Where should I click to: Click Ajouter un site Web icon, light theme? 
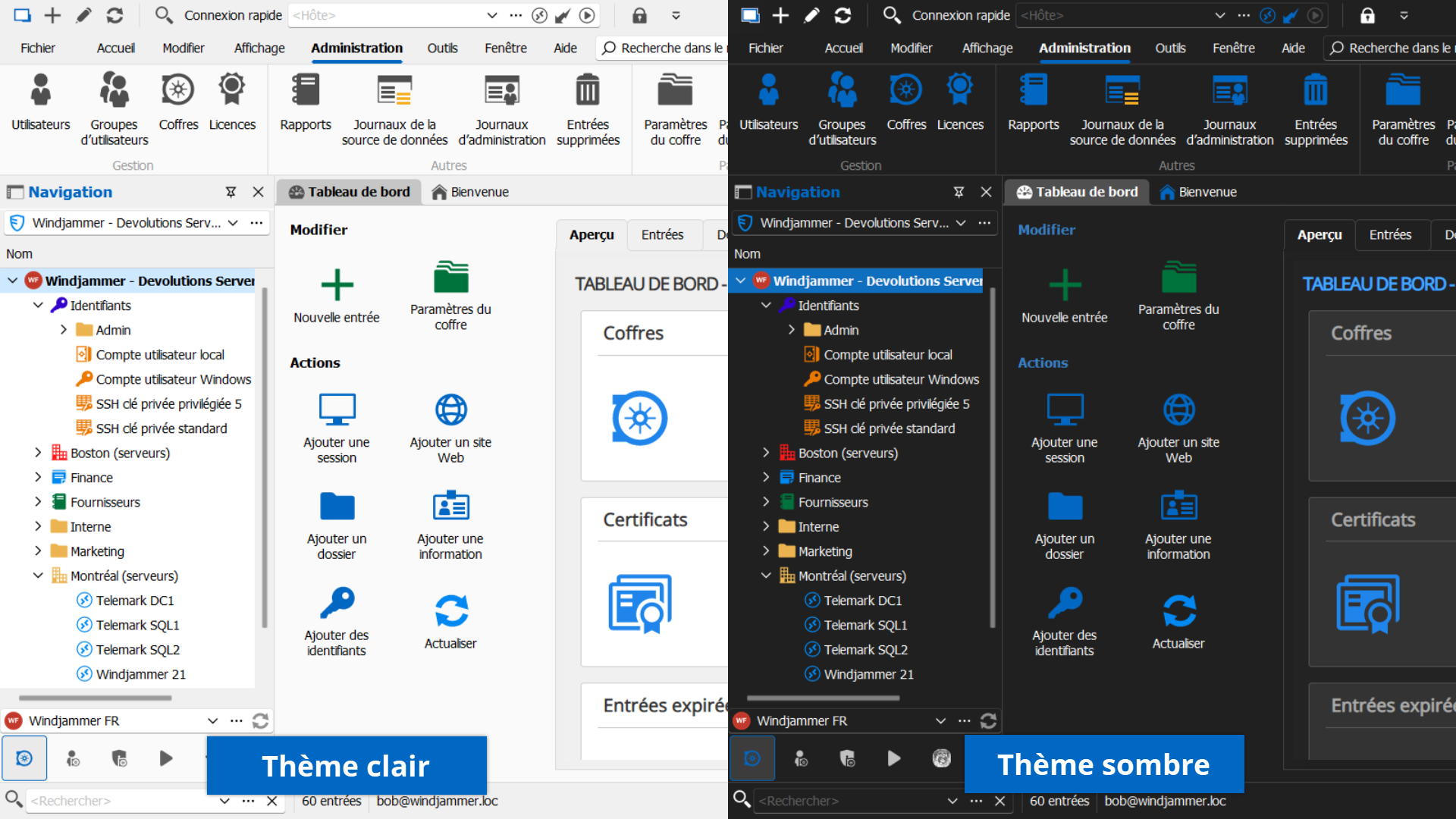point(450,410)
